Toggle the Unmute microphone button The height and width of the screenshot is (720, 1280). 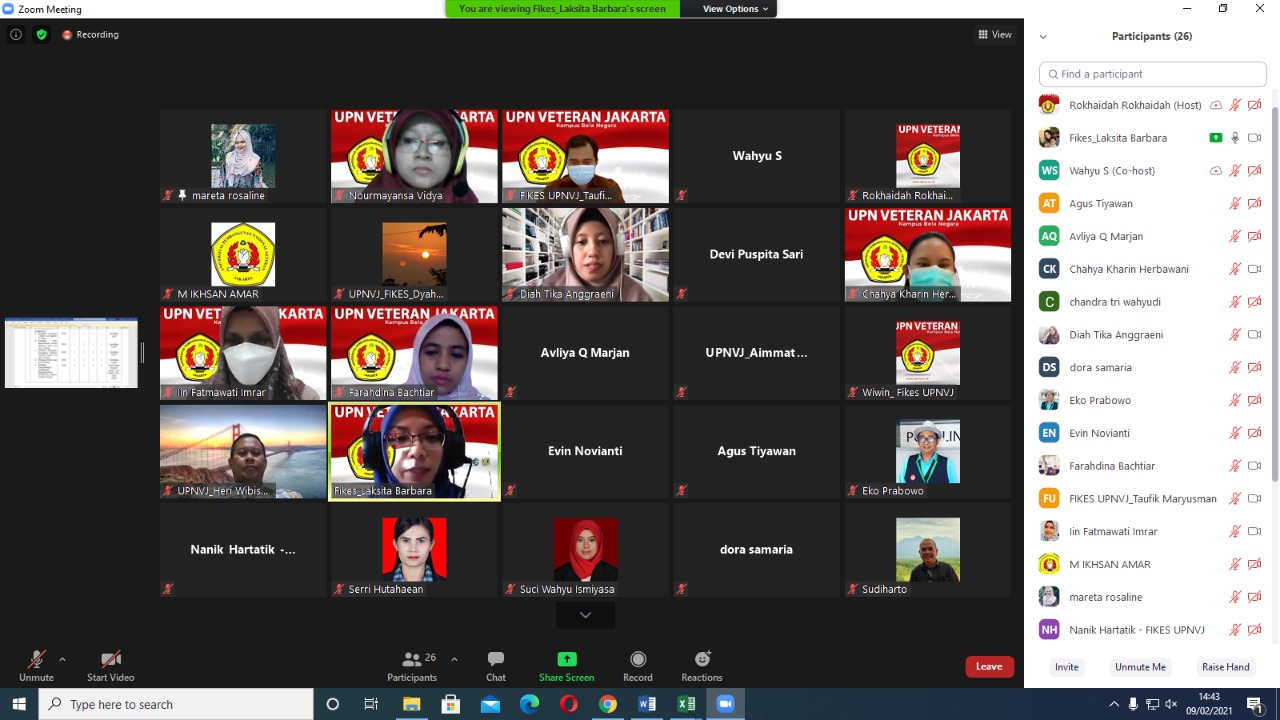pos(36,660)
